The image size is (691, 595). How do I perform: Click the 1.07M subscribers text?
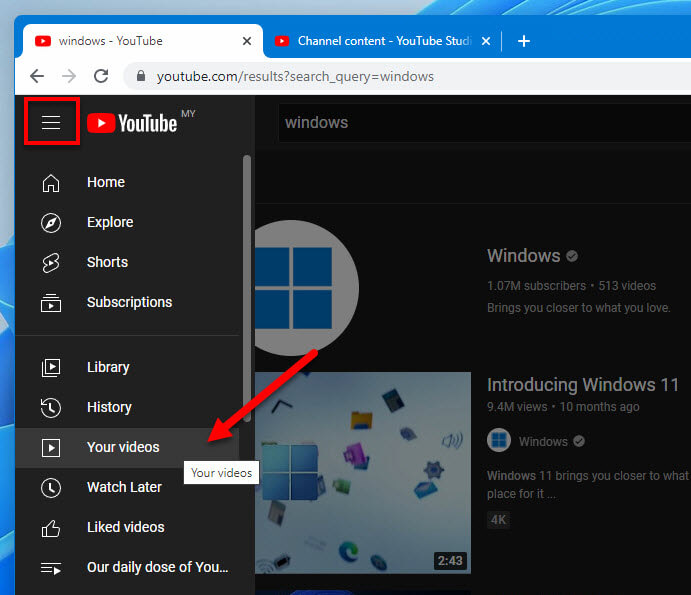[x=536, y=286]
